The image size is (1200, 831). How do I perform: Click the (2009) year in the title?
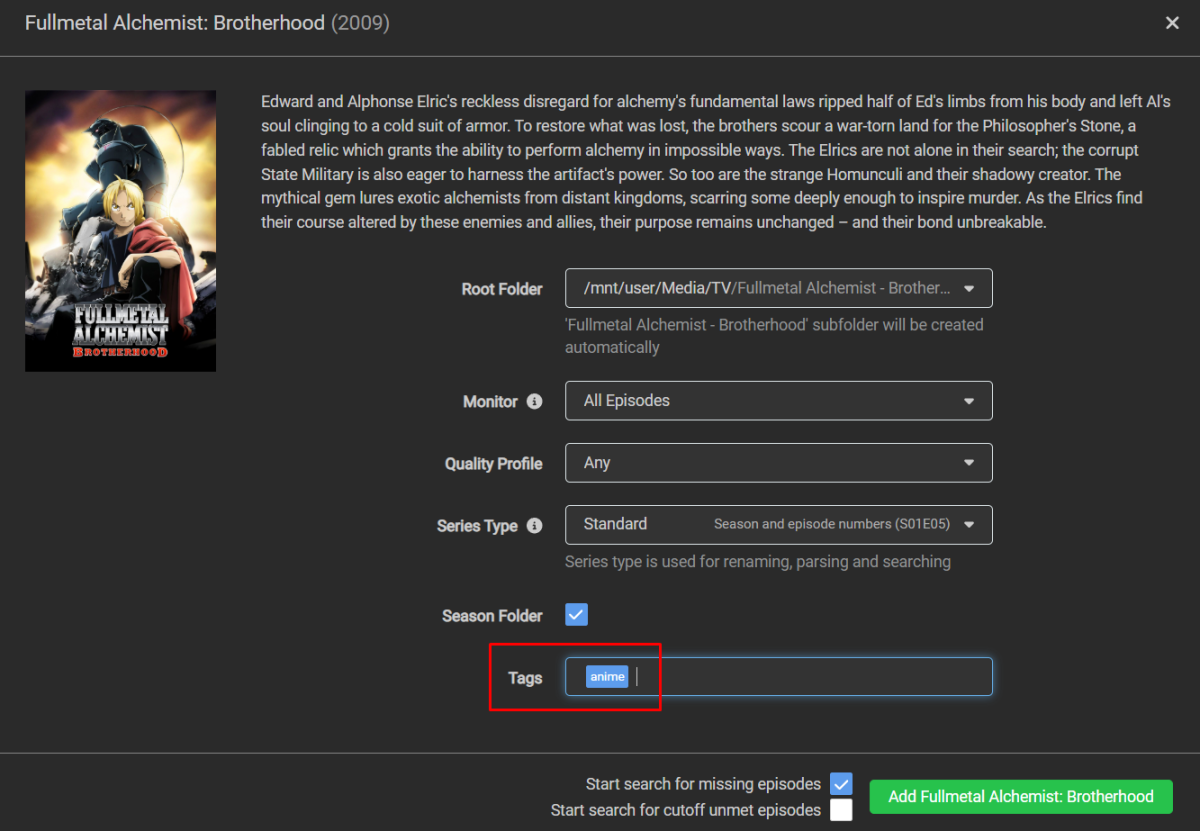[x=360, y=23]
